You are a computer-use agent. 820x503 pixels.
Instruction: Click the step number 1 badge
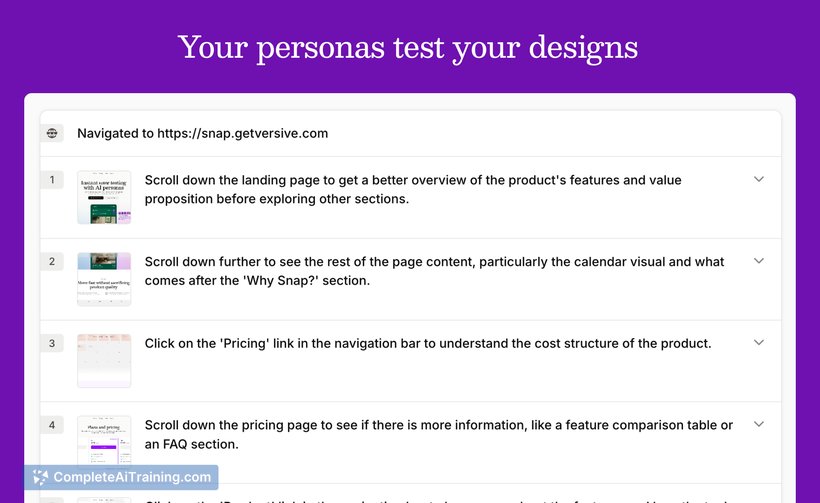click(52, 180)
